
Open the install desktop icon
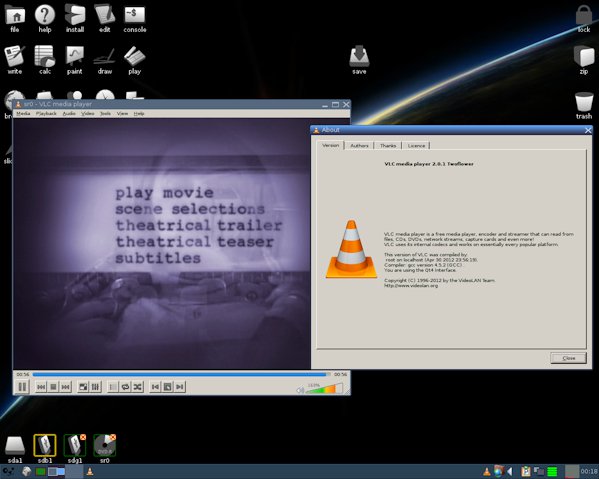74,18
